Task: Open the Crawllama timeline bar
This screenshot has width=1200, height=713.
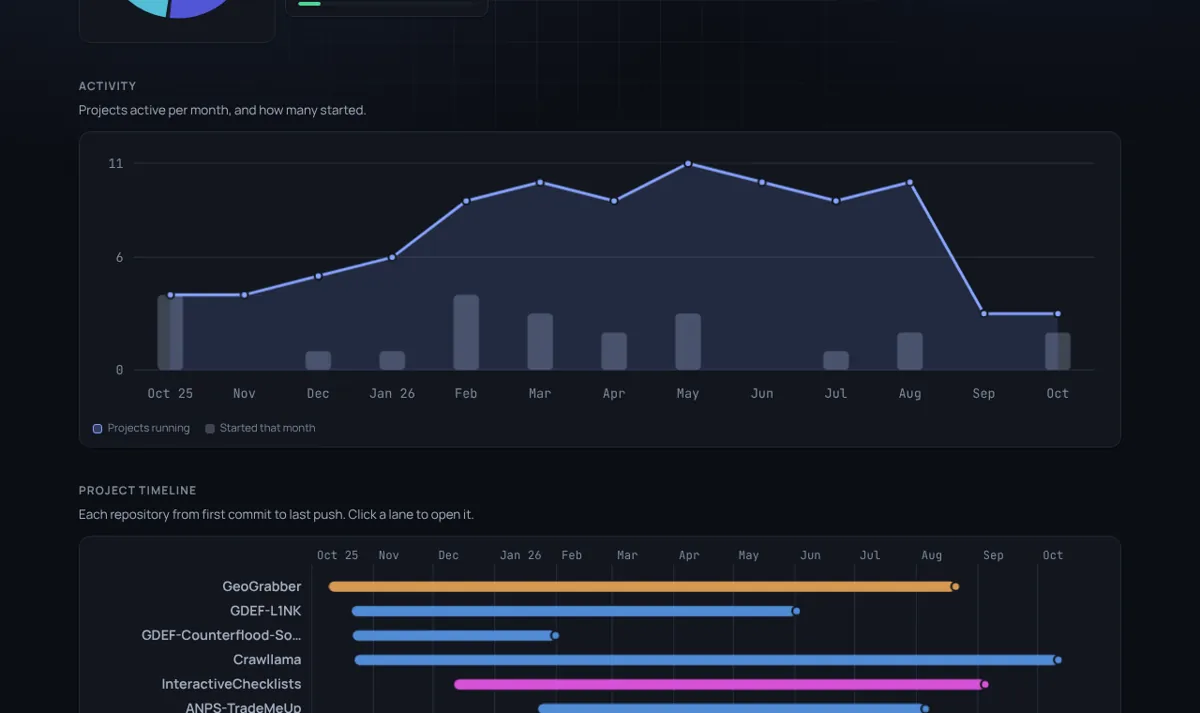Action: tap(707, 660)
